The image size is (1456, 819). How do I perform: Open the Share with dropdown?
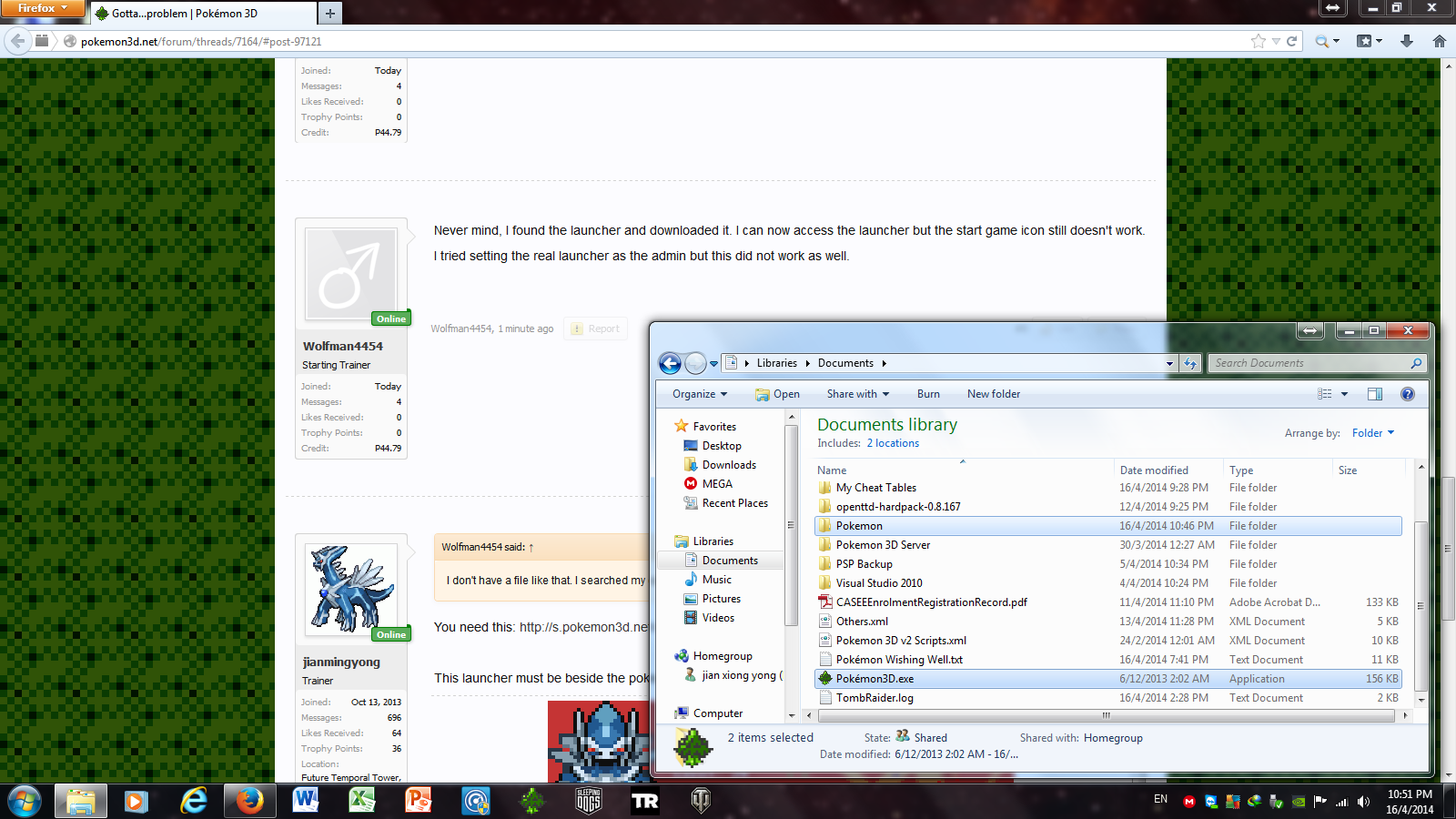point(858,394)
